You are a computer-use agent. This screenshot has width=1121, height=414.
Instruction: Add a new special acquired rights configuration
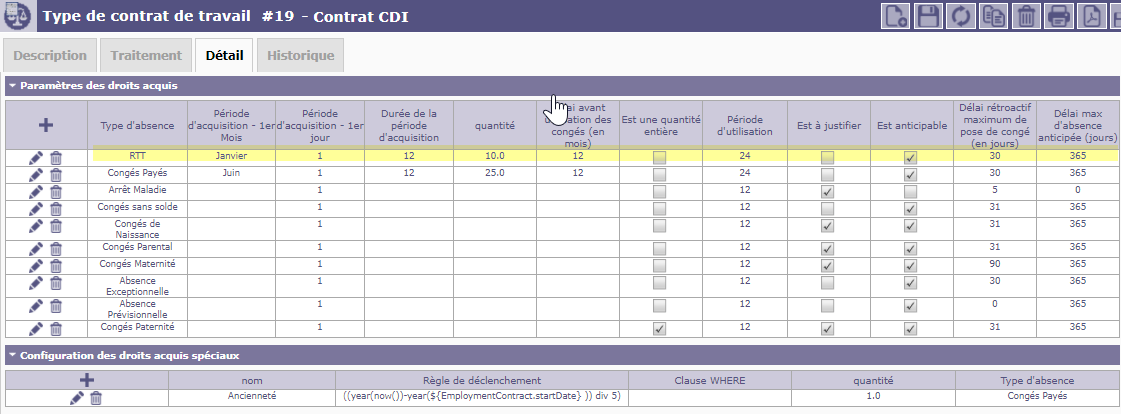87,380
